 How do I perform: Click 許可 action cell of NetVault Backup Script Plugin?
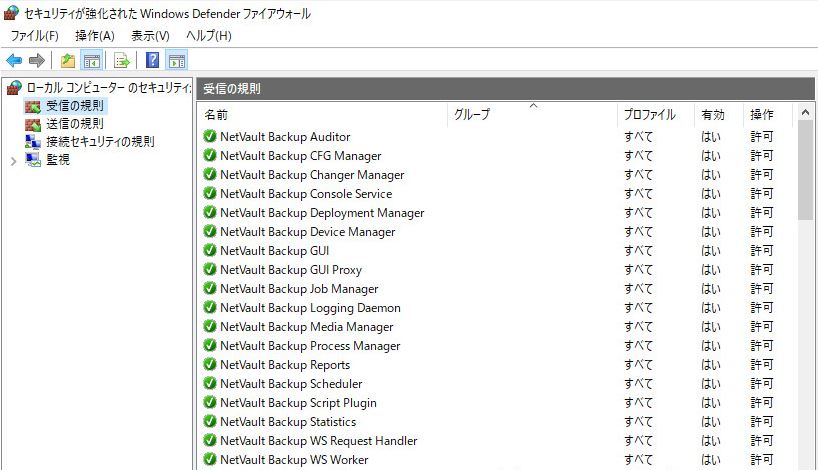[x=762, y=403]
